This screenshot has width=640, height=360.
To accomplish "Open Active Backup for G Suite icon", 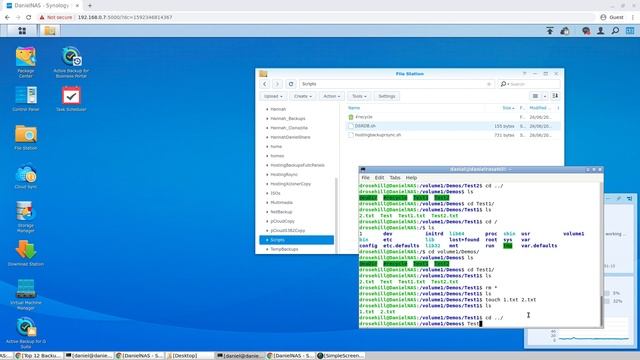I will (x=26, y=333).
